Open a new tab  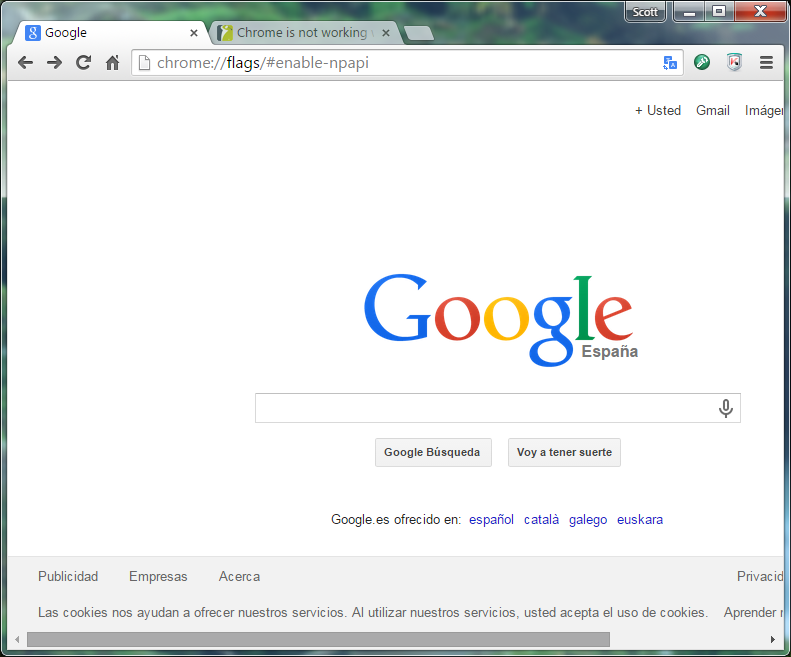[419, 34]
